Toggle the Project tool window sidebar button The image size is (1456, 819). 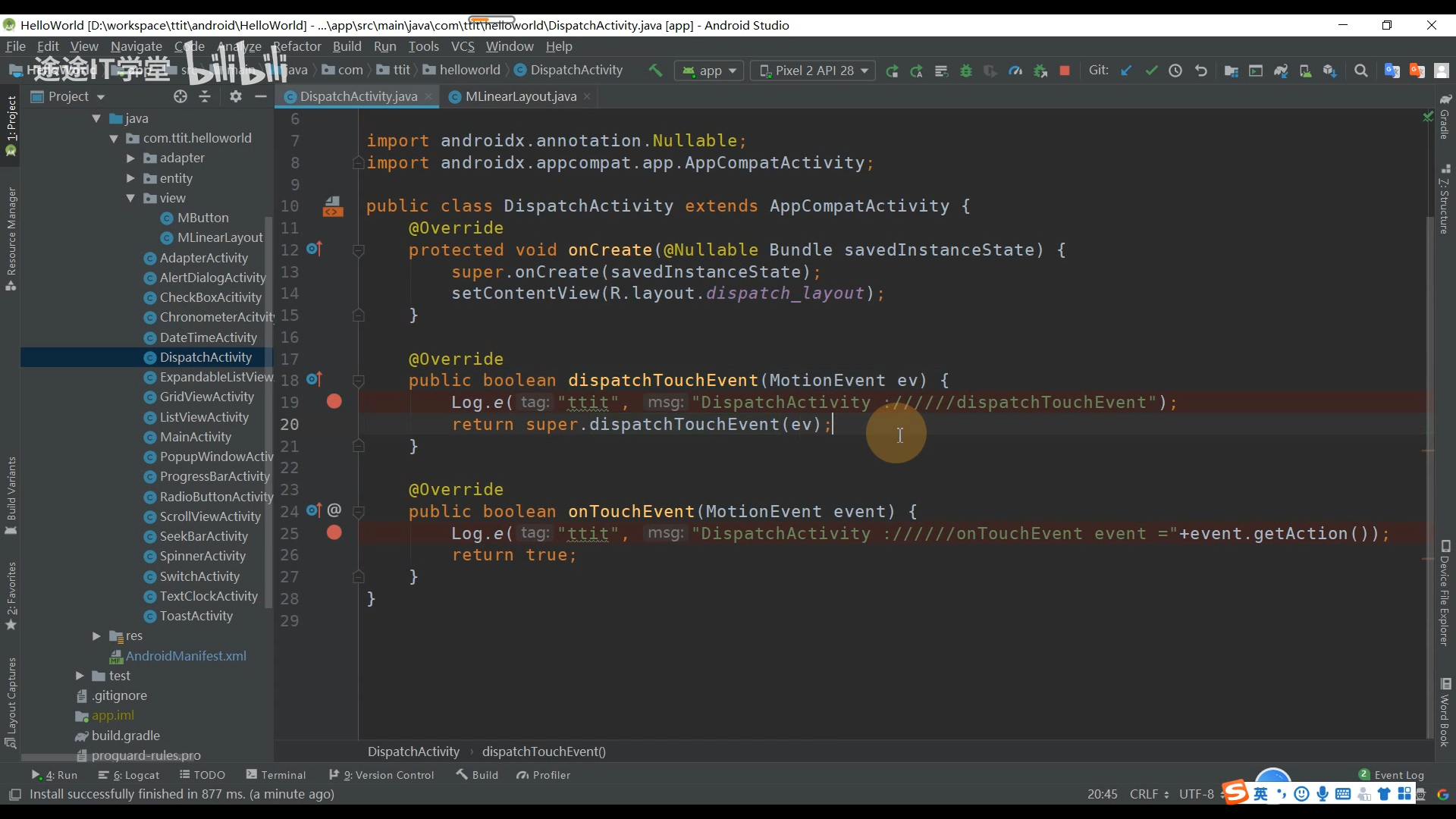[11, 126]
